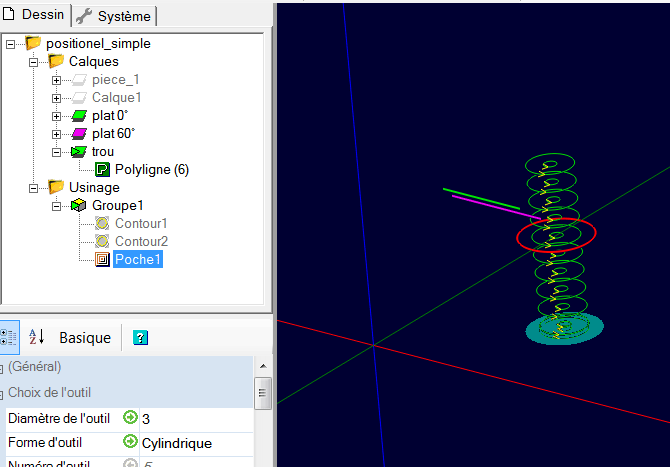
Task: Select the Calque1 layer in tree
Action: point(116,98)
